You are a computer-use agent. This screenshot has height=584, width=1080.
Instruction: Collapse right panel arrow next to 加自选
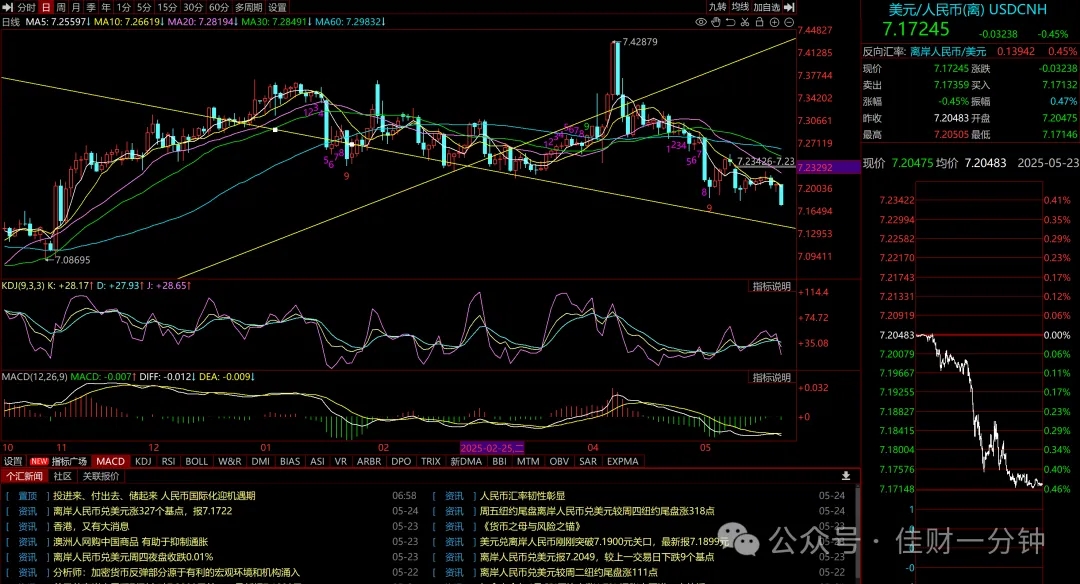click(x=789, y=7)
